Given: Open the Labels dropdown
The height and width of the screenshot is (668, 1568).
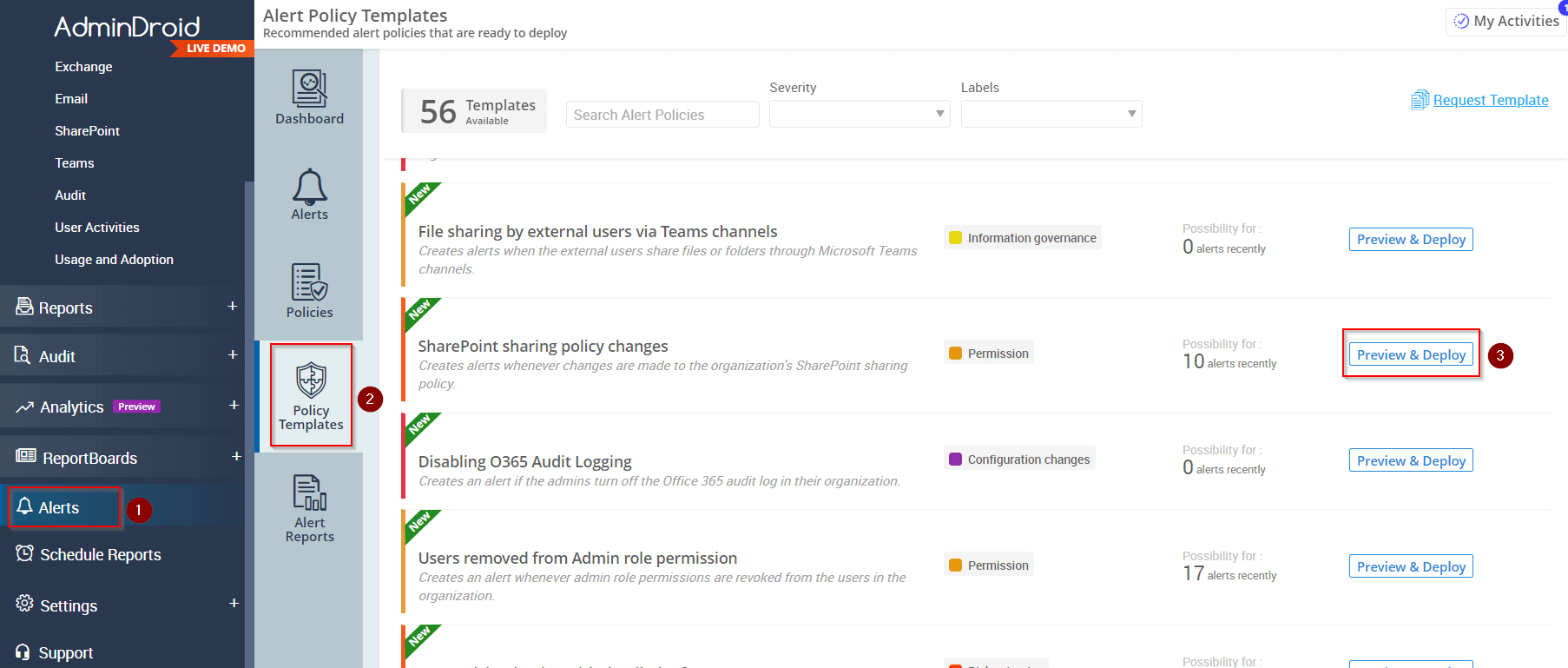Looking at the screenshot, I should click(x=1051, y=114).
